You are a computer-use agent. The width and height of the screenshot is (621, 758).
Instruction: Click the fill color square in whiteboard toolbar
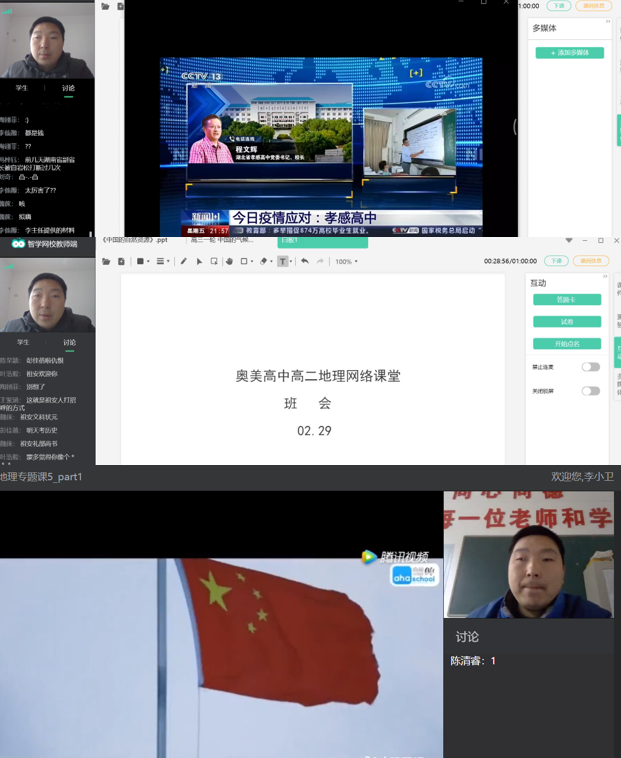(140, 262)
